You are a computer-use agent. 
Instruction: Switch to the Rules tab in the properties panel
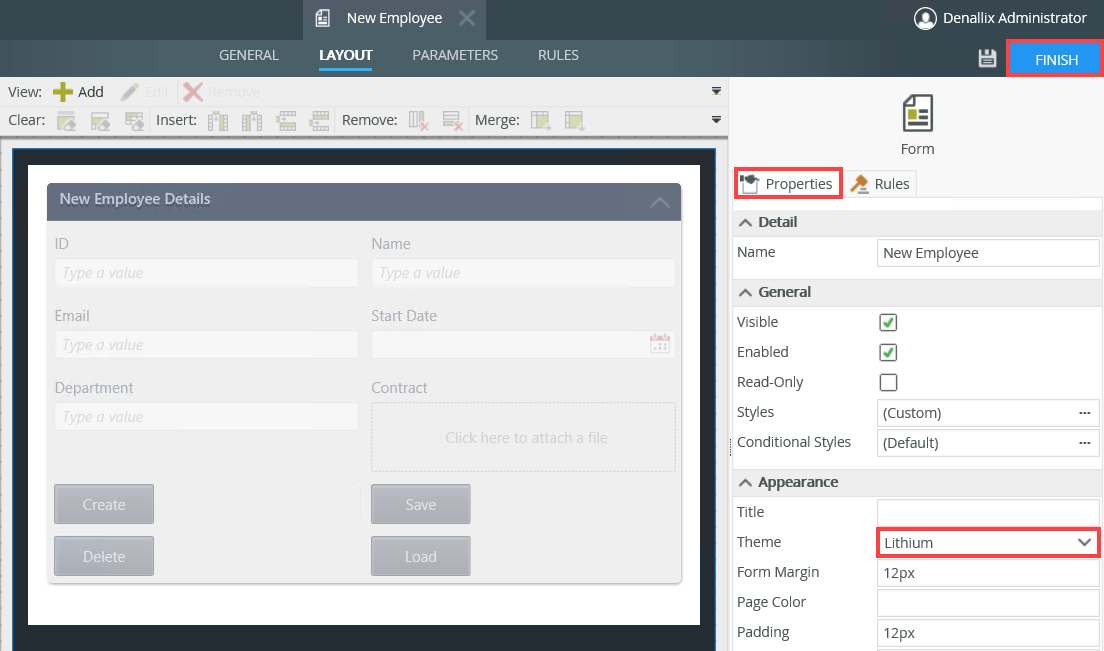tap(880, 184)
